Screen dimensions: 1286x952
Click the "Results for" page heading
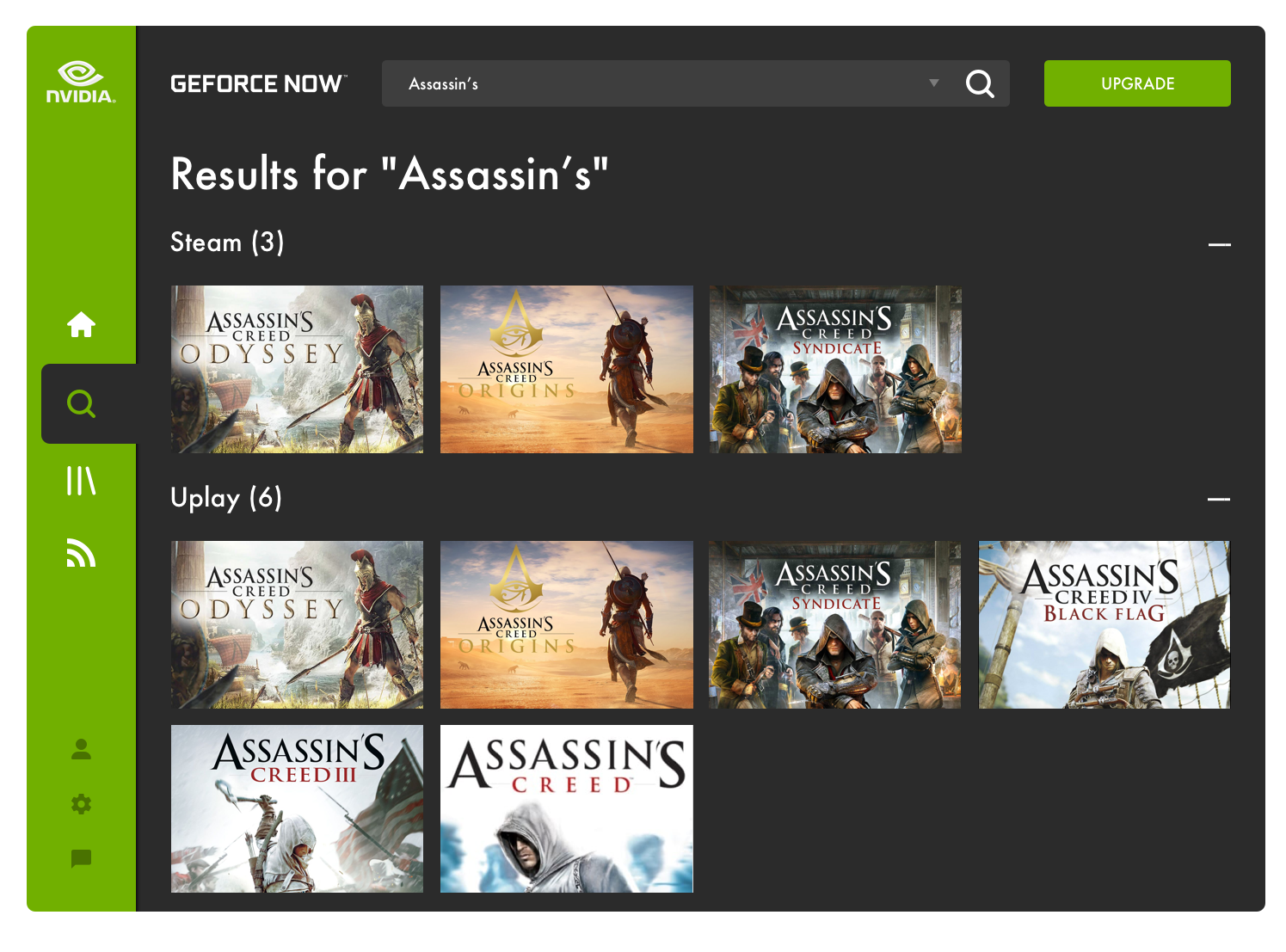[x=390, y=174]
